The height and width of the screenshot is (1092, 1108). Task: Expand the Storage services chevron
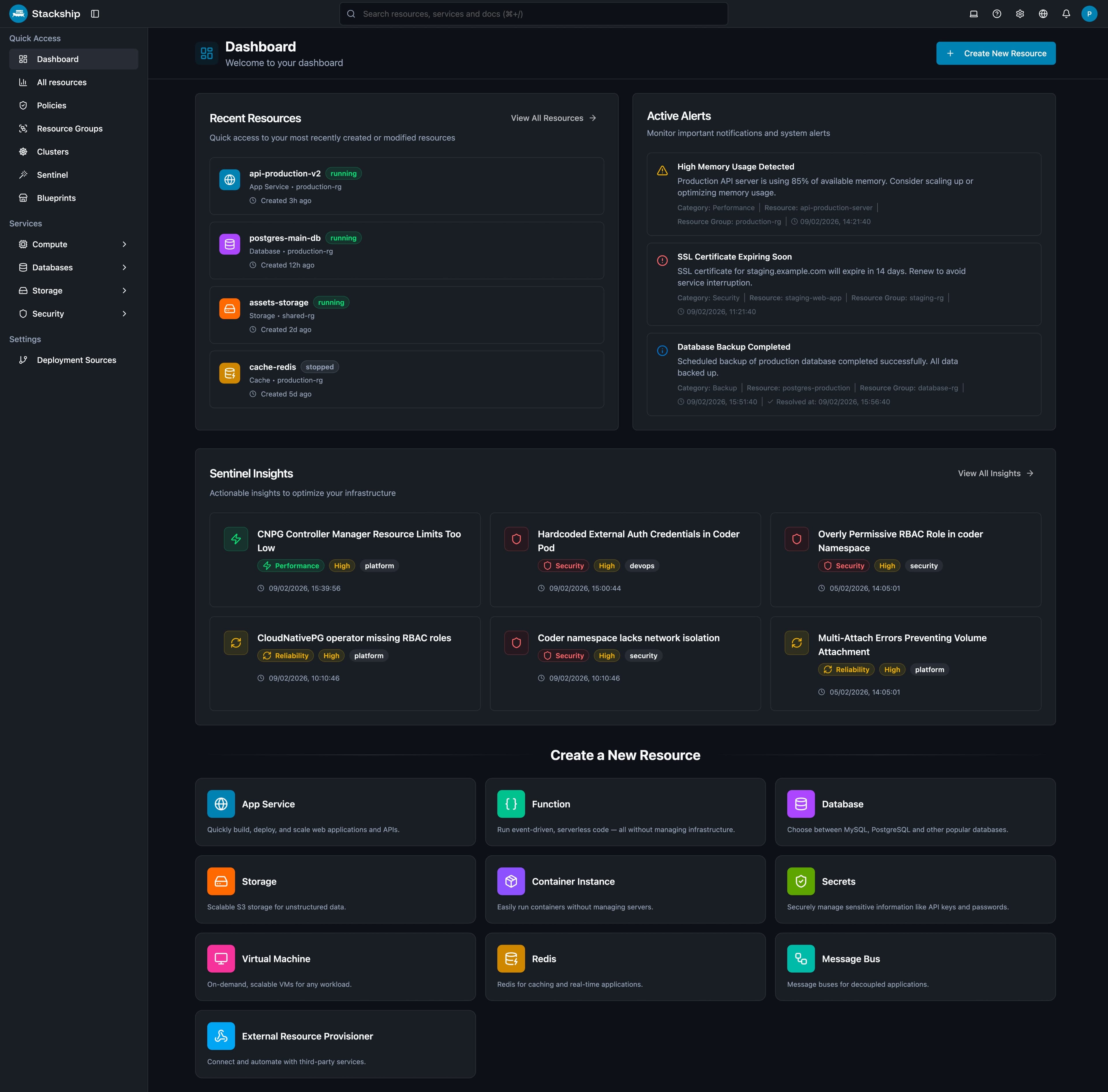[x=124, y=291]
